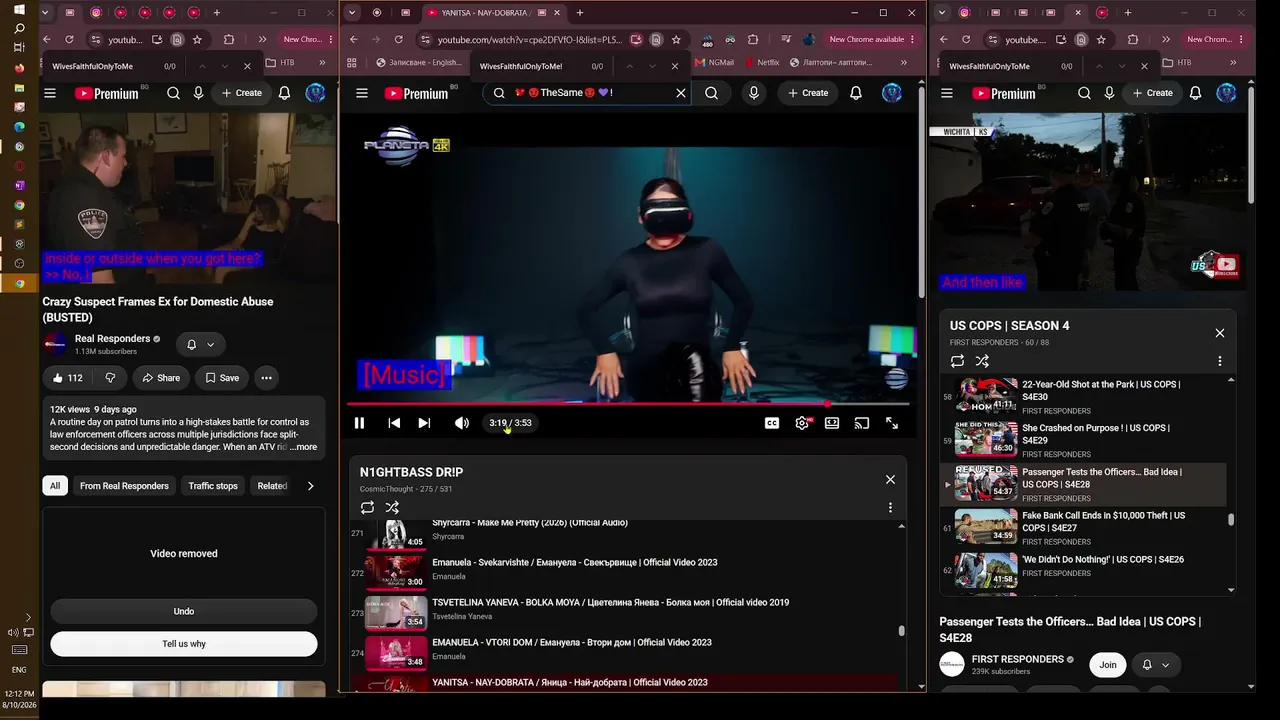Bookmark this page using the star in the middle browser
The height and width of the screenshot is (720, 1280).
click(676, 40)
